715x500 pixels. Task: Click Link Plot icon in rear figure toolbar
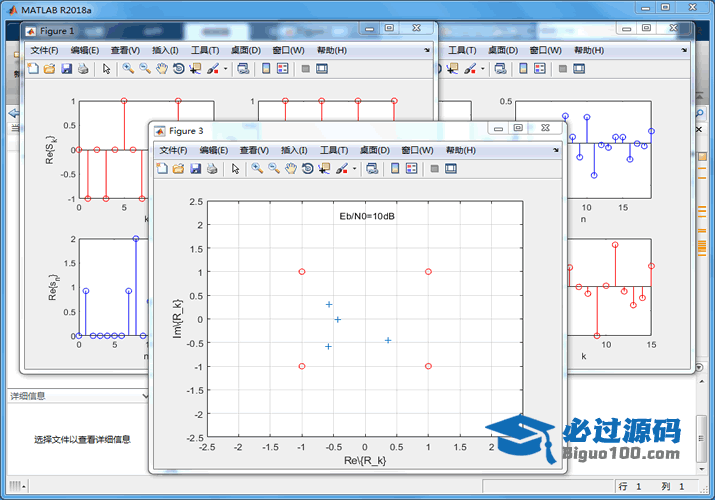500,69
